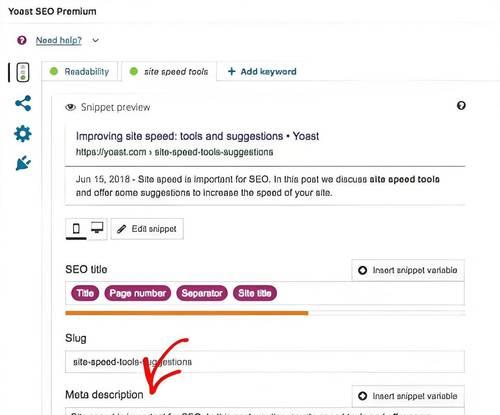Click the snippet preview help question icon
The image size is (500, 415).
(x=461, y=106)
